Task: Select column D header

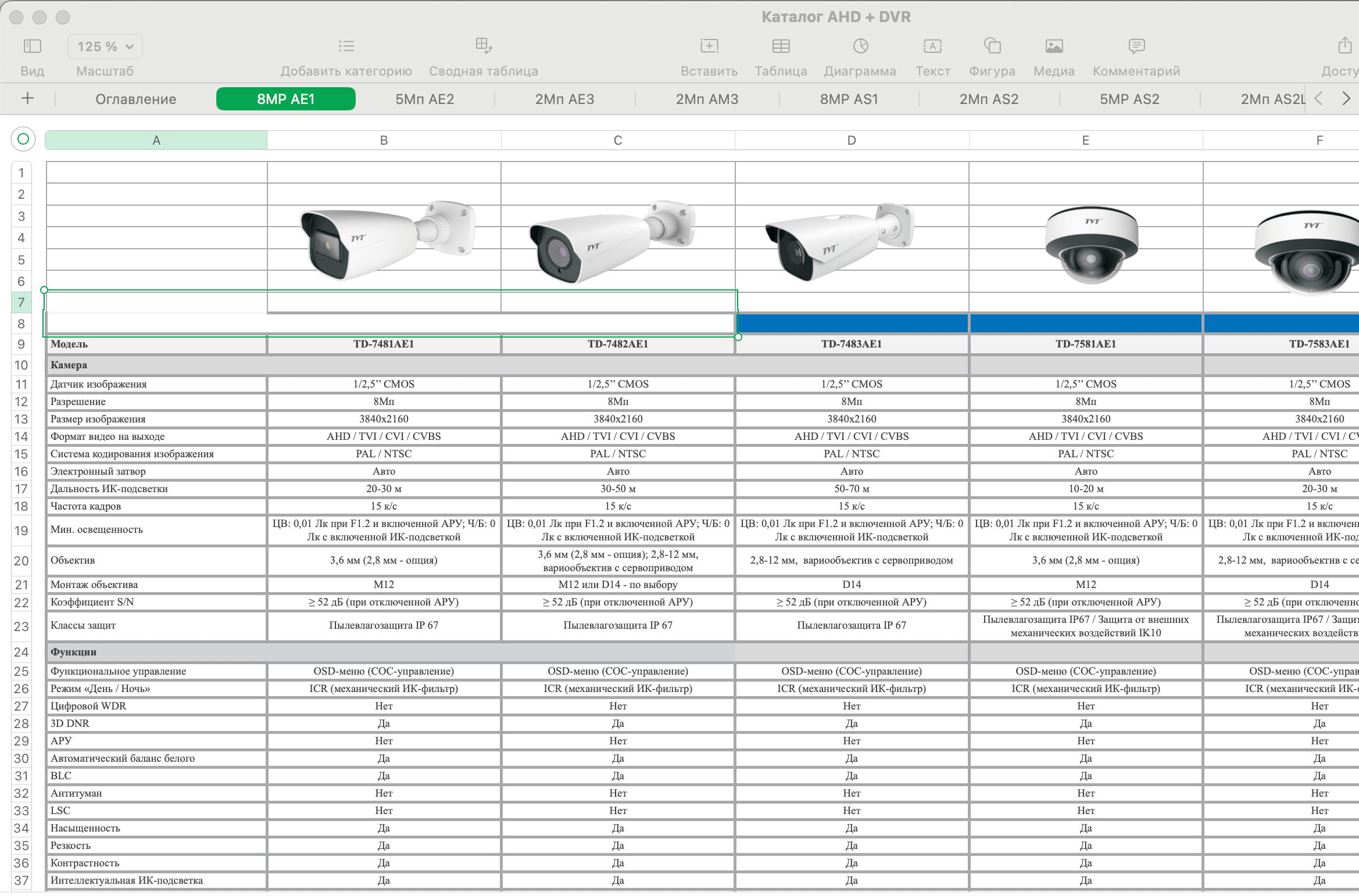Action: click(x=852, y=140)
